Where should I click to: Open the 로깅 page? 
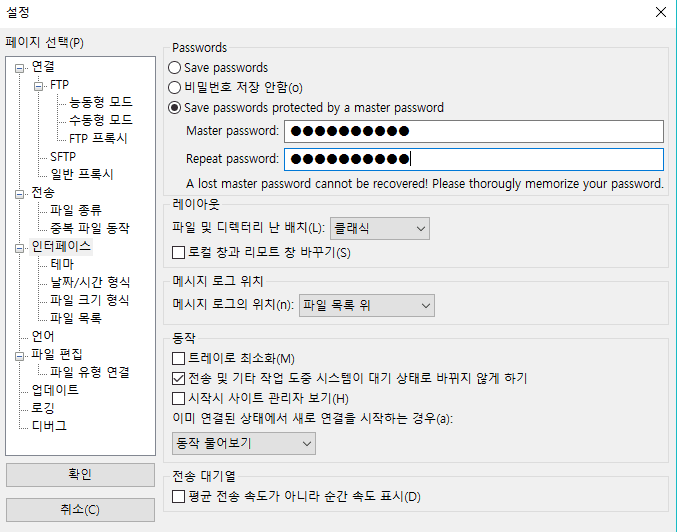(43, 408)
